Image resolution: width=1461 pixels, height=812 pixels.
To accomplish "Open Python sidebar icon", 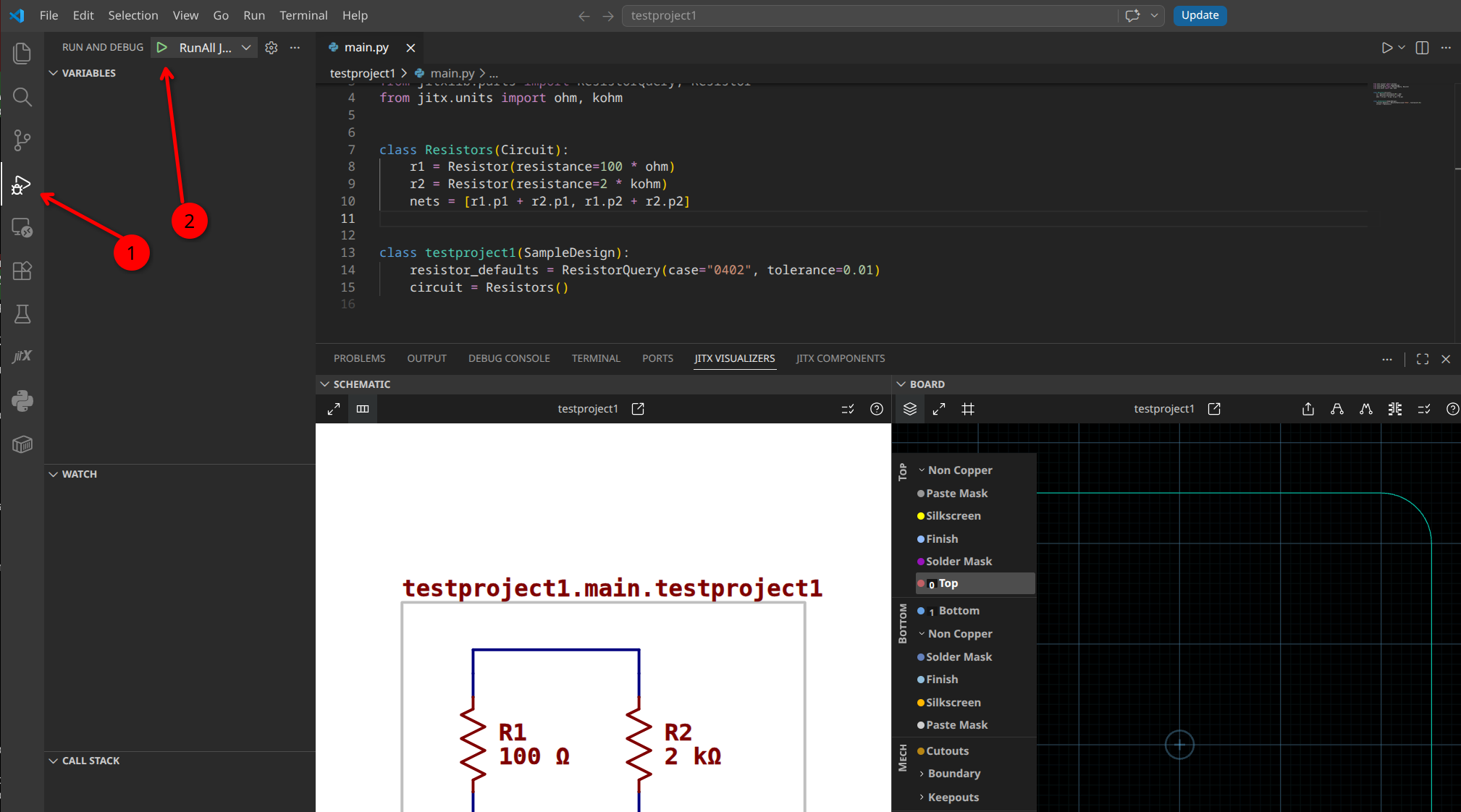I will (x=22, y=400).
